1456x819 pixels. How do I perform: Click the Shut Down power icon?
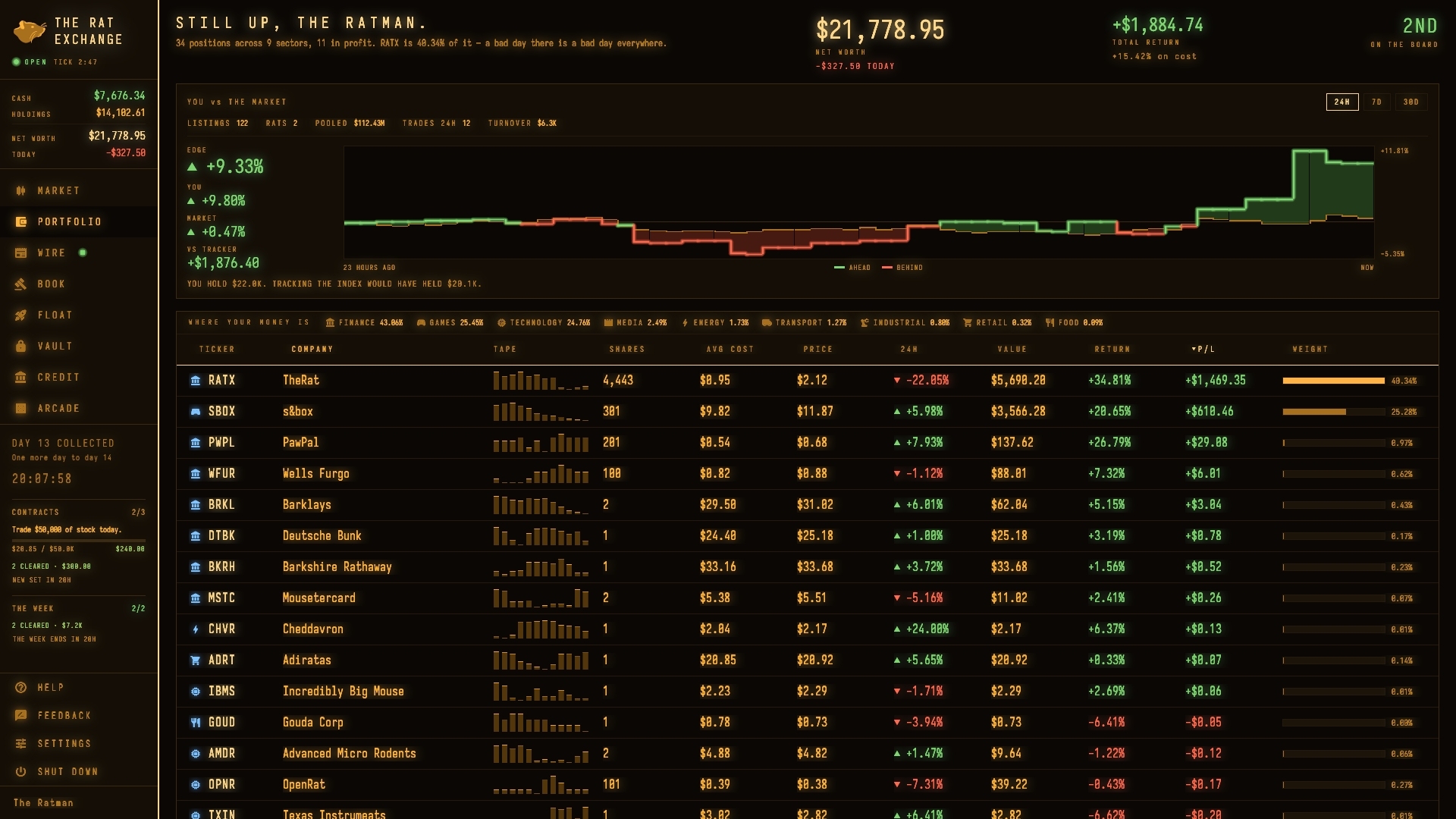21,771
